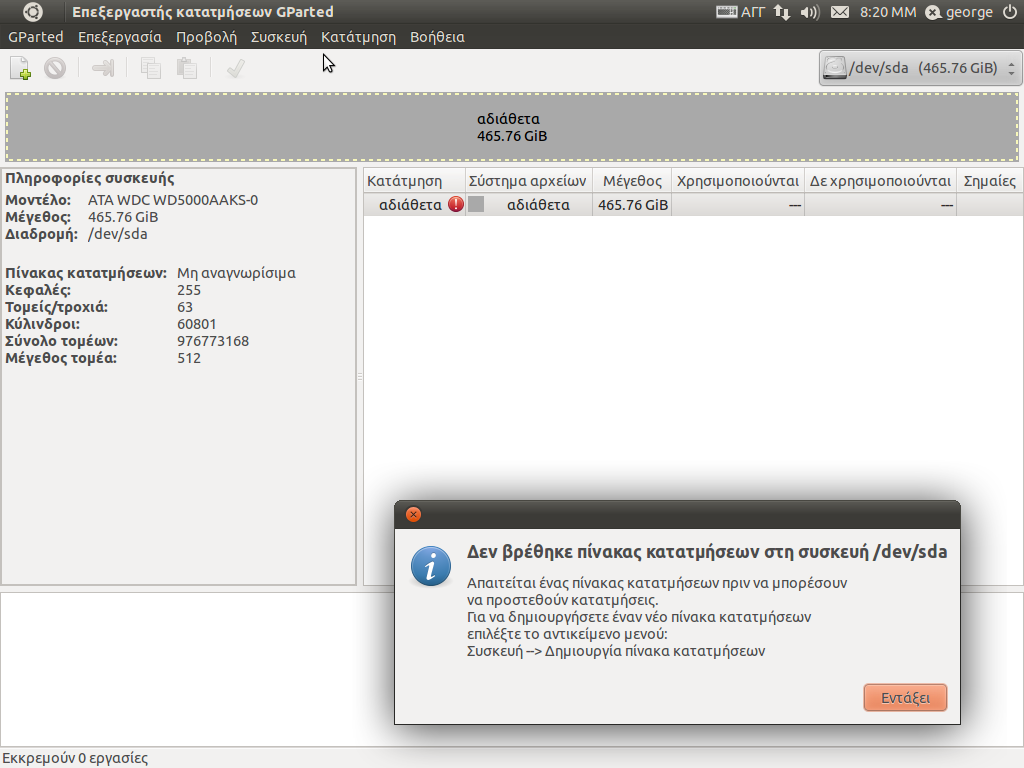The width and height of the screenshot is (1024, 768).
Task: Click the resize/move partition toolbar icon
Action: 103,68
